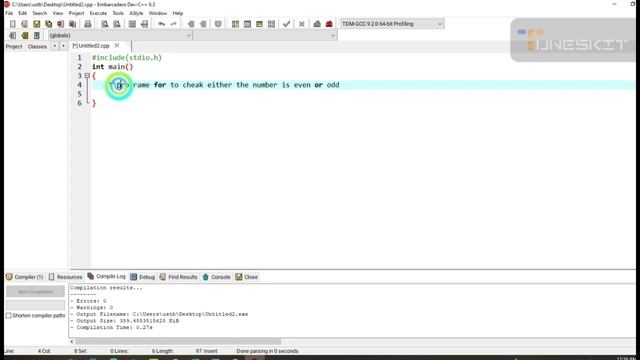Click the blue checkmark toolbar icon

[x=287, y=24]
